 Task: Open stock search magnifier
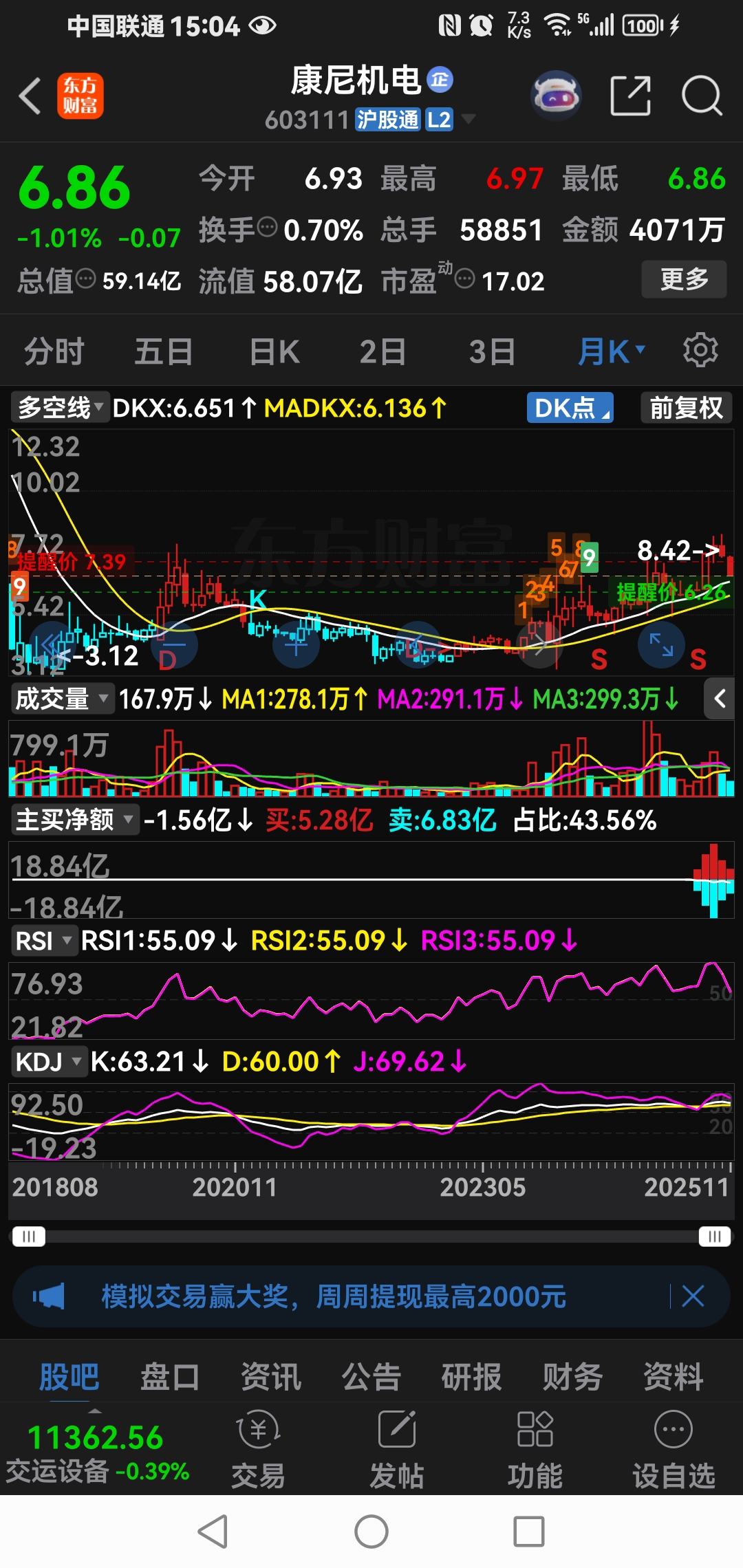(x=702, y=96)
